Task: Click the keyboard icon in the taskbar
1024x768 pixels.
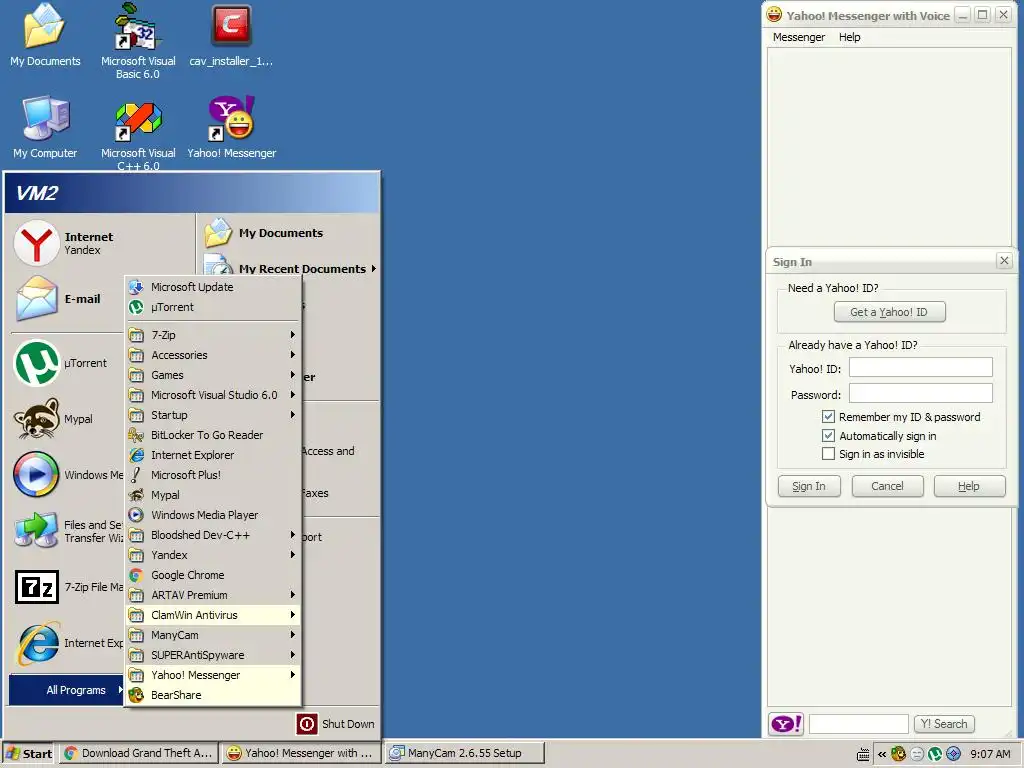Action: [863, 754]
